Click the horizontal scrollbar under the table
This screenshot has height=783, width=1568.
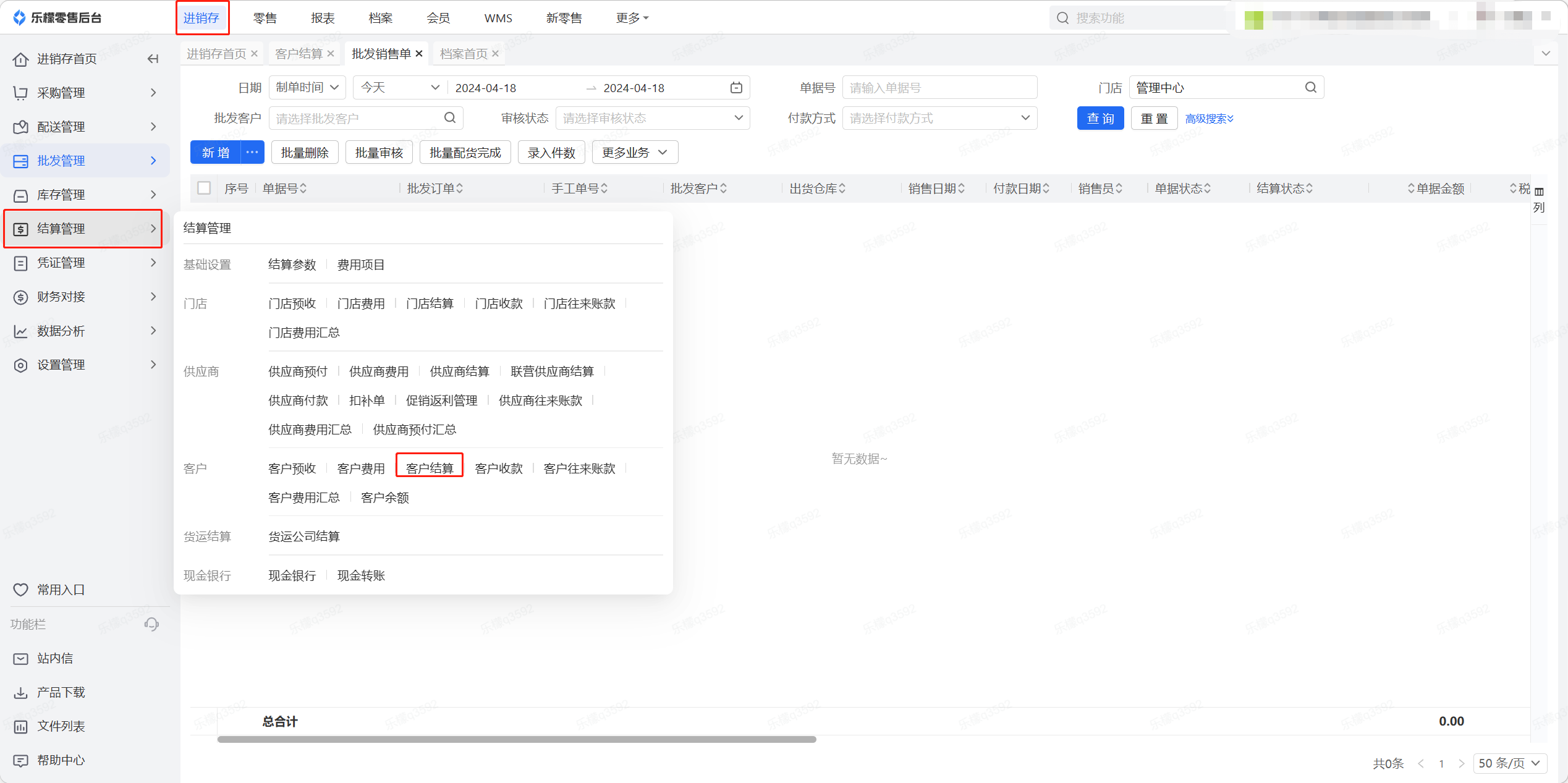pos(517,739)
